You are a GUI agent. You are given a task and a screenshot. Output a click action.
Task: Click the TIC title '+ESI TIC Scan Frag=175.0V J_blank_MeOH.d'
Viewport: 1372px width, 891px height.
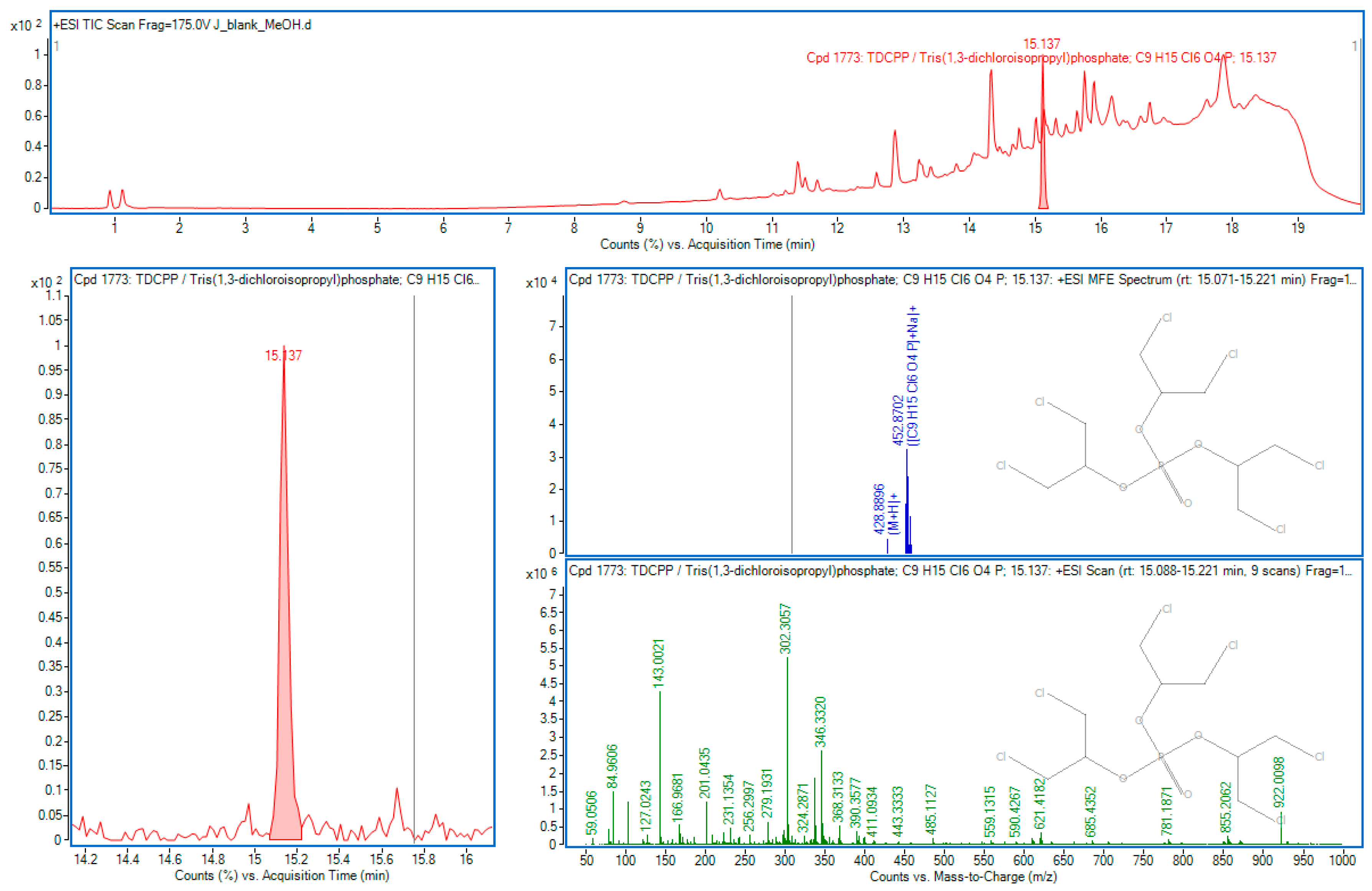[182, 25]
